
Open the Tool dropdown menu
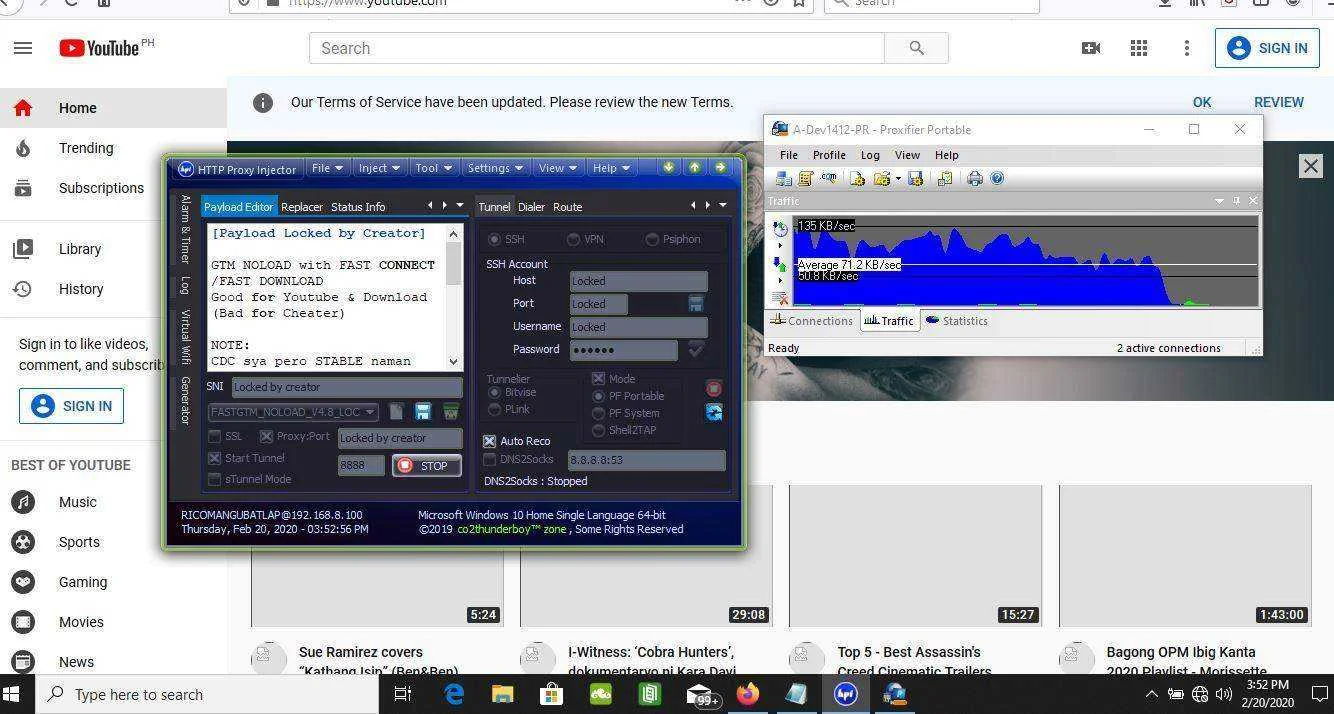tap(434, 168)
